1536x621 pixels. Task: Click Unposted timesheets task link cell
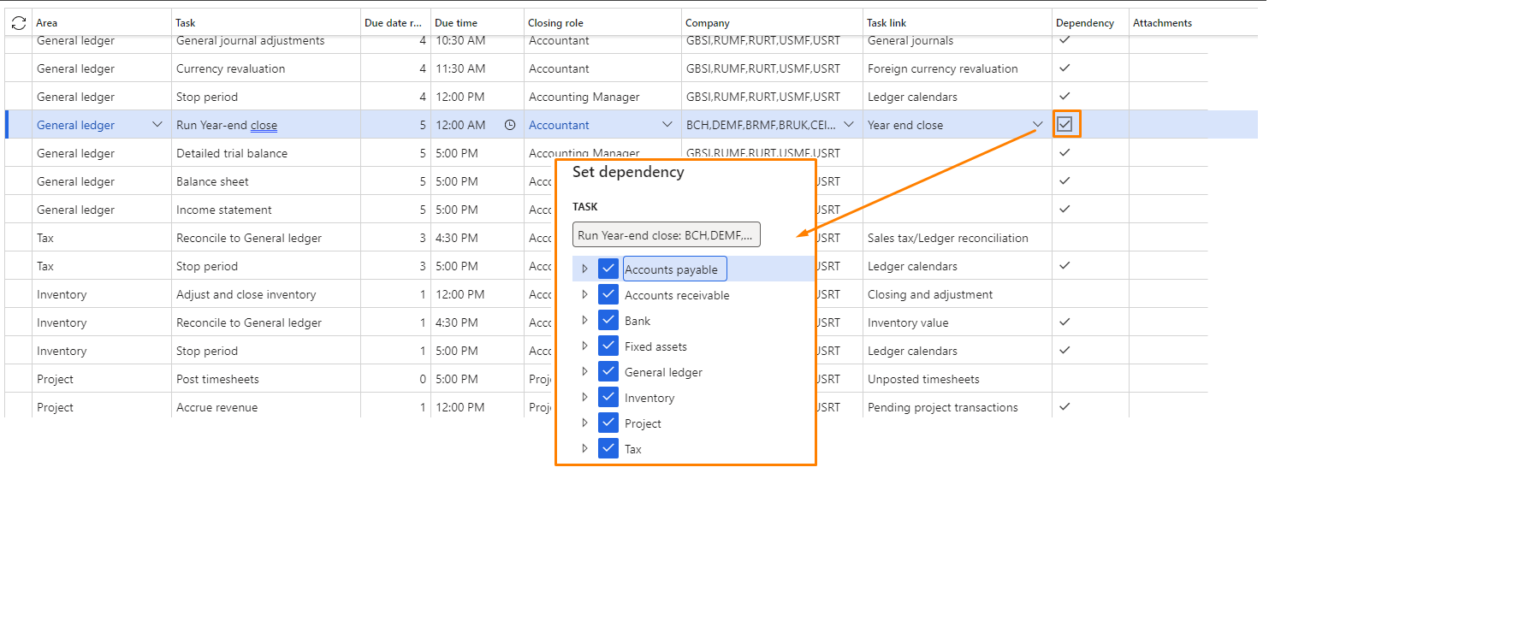click(957, 379)
